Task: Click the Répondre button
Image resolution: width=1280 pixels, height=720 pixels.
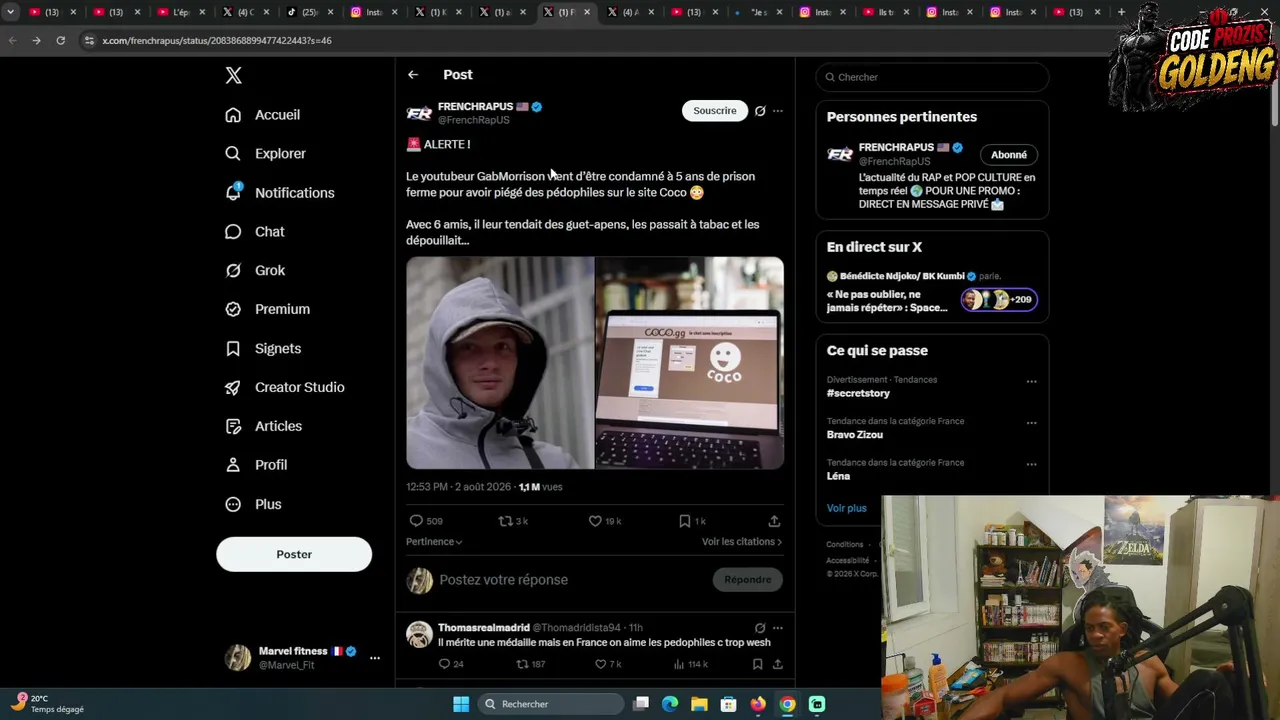Action: 748,580
